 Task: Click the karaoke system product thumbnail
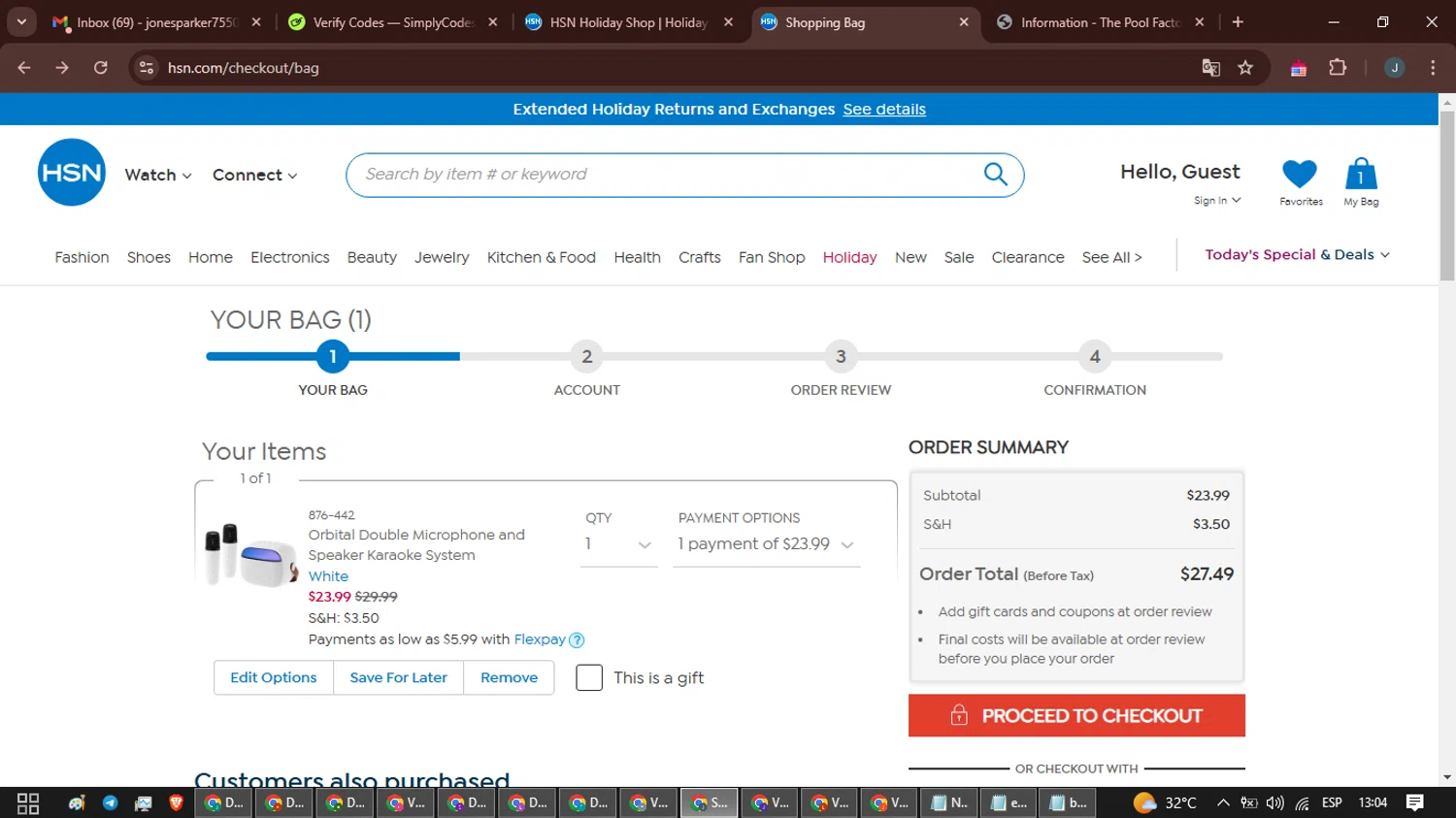250,555
